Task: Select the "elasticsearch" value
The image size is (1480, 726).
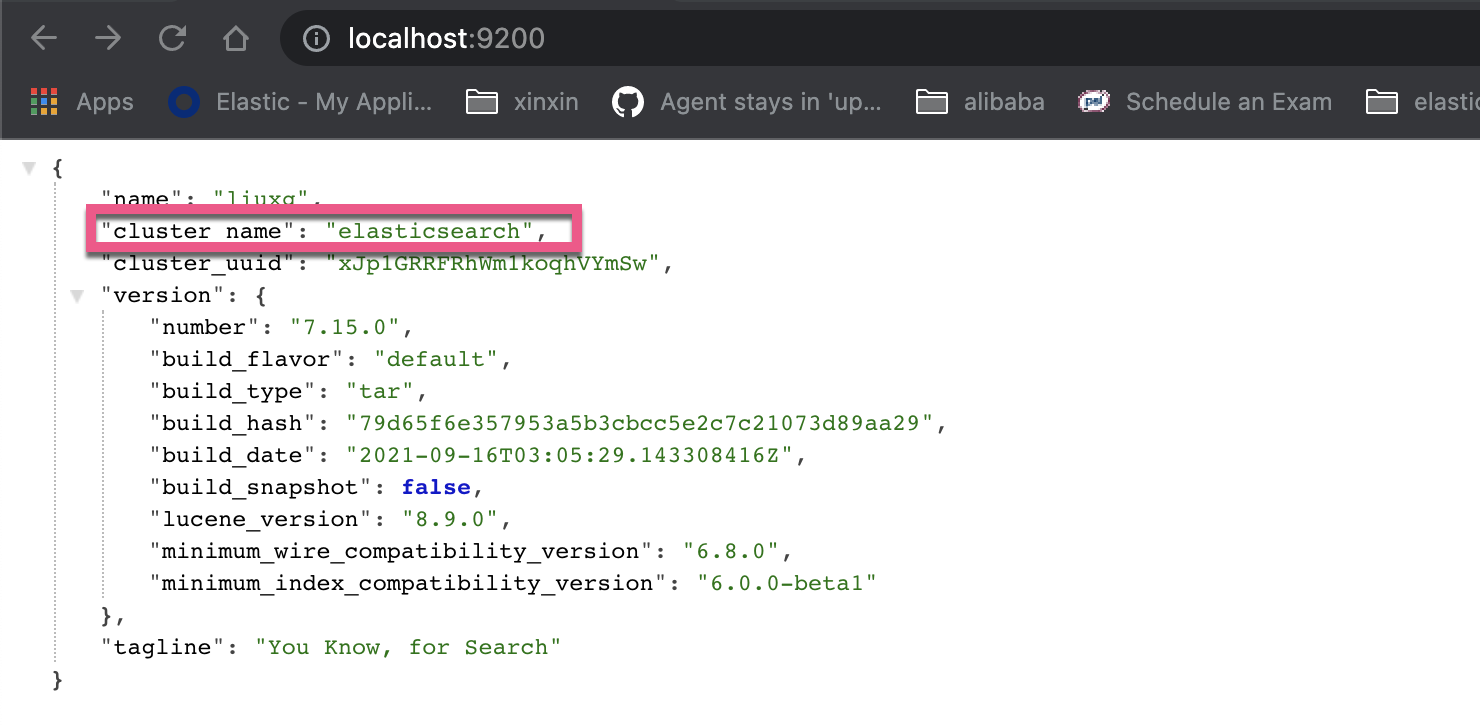Action: [x=430, y=231]
